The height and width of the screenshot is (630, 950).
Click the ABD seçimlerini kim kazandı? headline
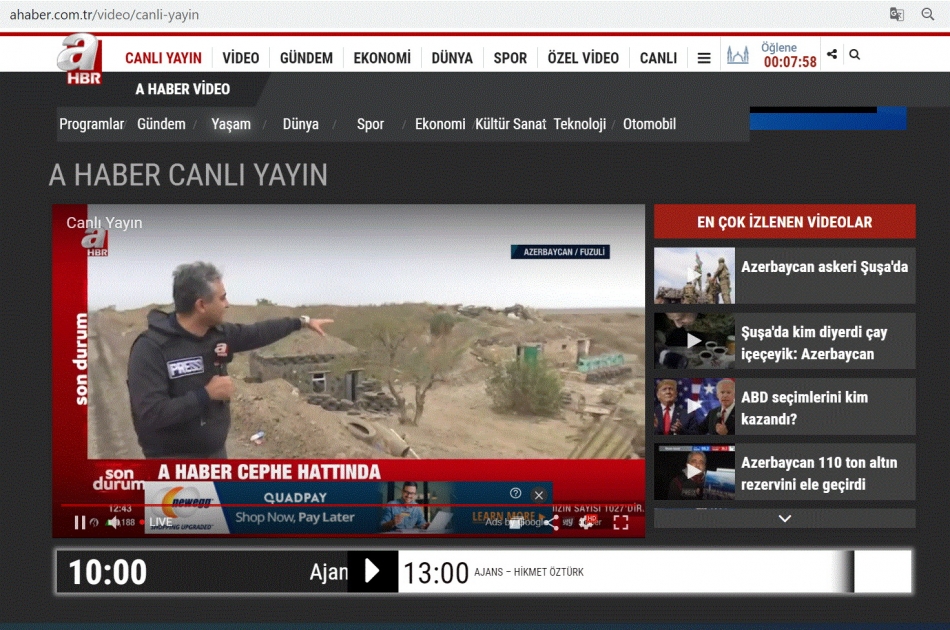(x=805, y=408)
